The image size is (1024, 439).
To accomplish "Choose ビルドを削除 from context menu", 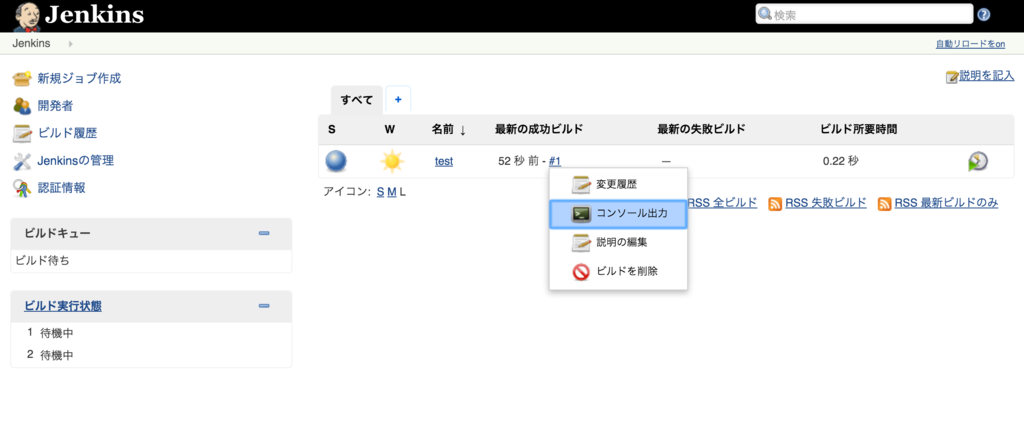I will 618,272.
